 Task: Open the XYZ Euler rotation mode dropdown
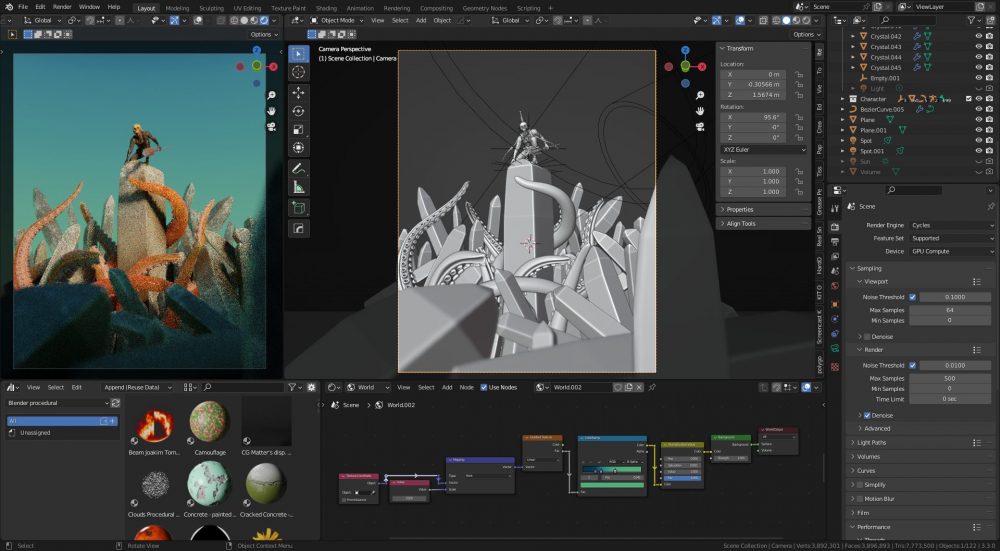point(762,149)
